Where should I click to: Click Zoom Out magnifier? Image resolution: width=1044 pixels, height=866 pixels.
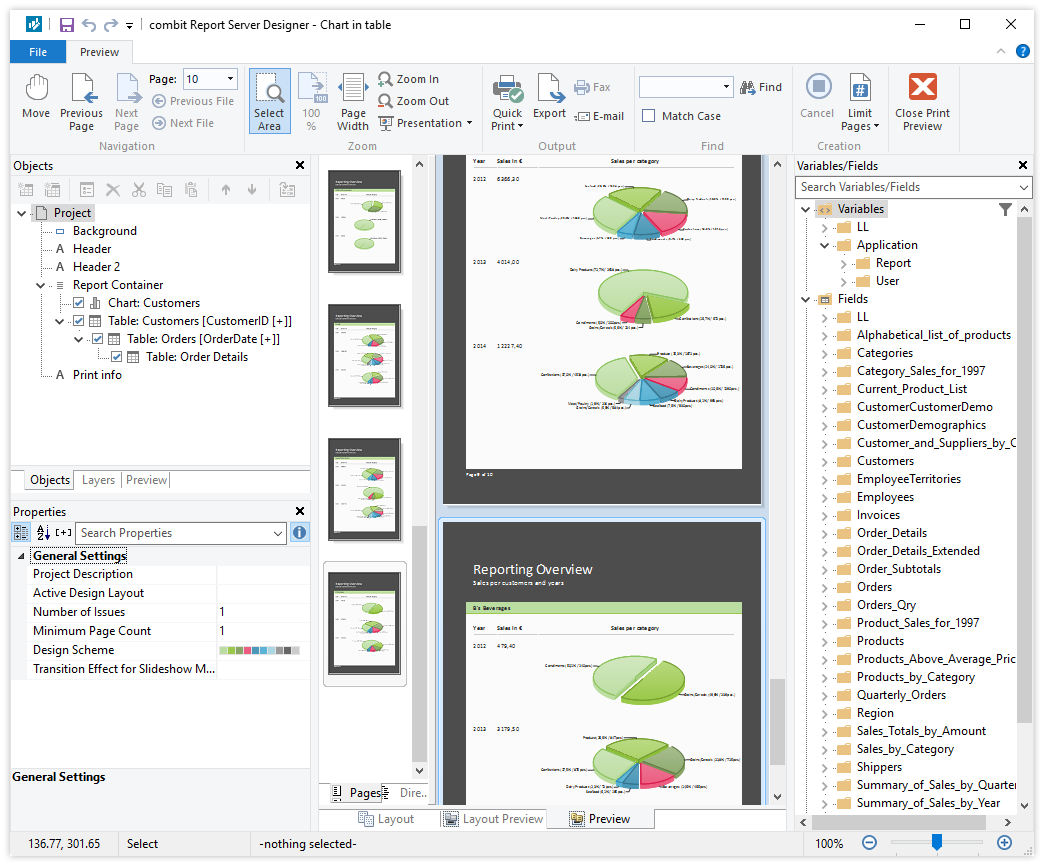point(413,101)
